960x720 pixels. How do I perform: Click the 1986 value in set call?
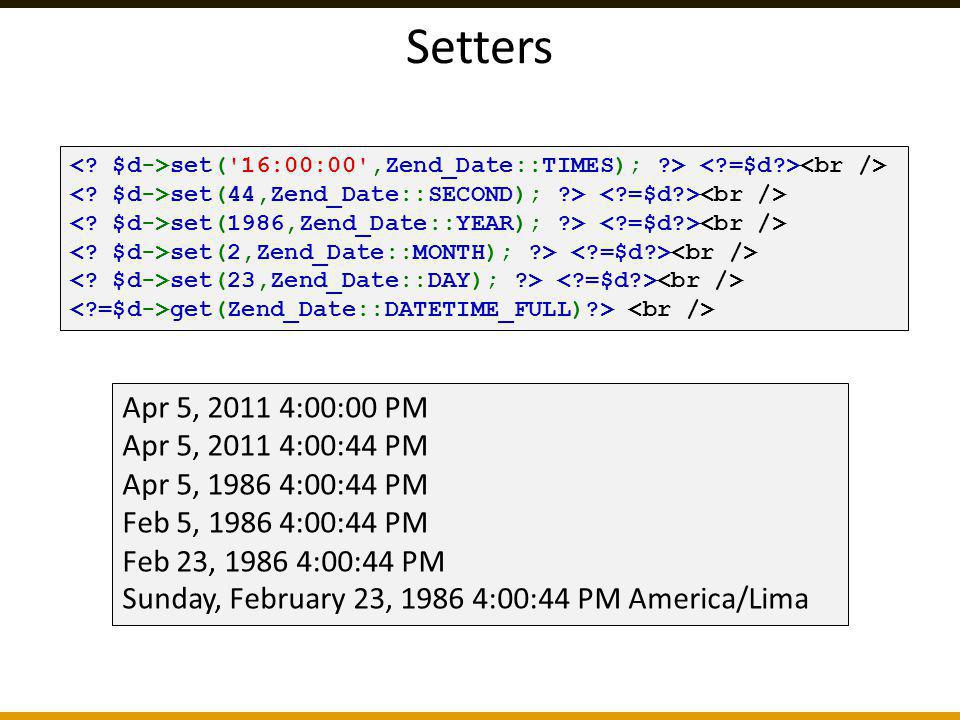255,223
